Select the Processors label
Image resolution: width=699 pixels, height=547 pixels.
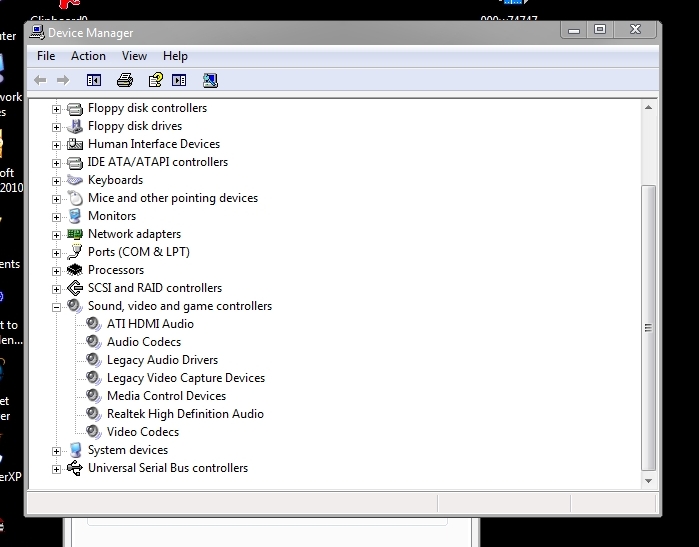tap(116, 270)
